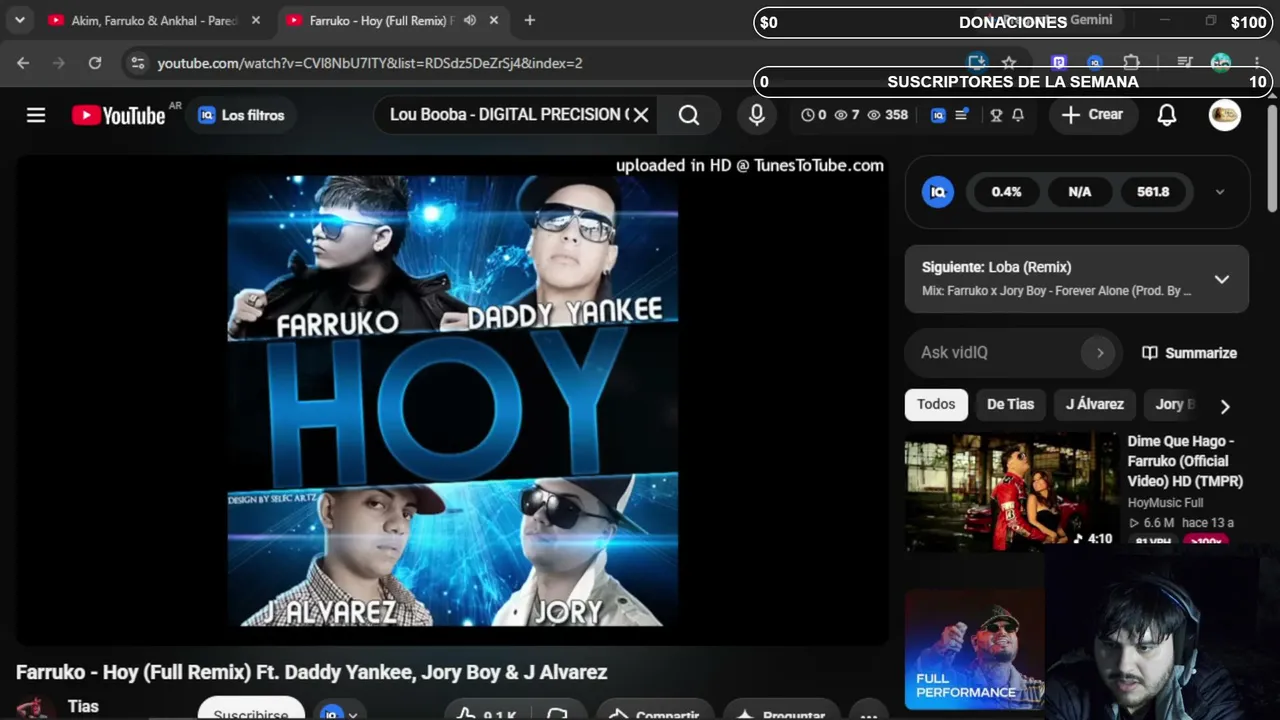Open Dime Que Hago - Farruko video title
This screenshot has width=1280, height=720.
(x=1185, y=461)
